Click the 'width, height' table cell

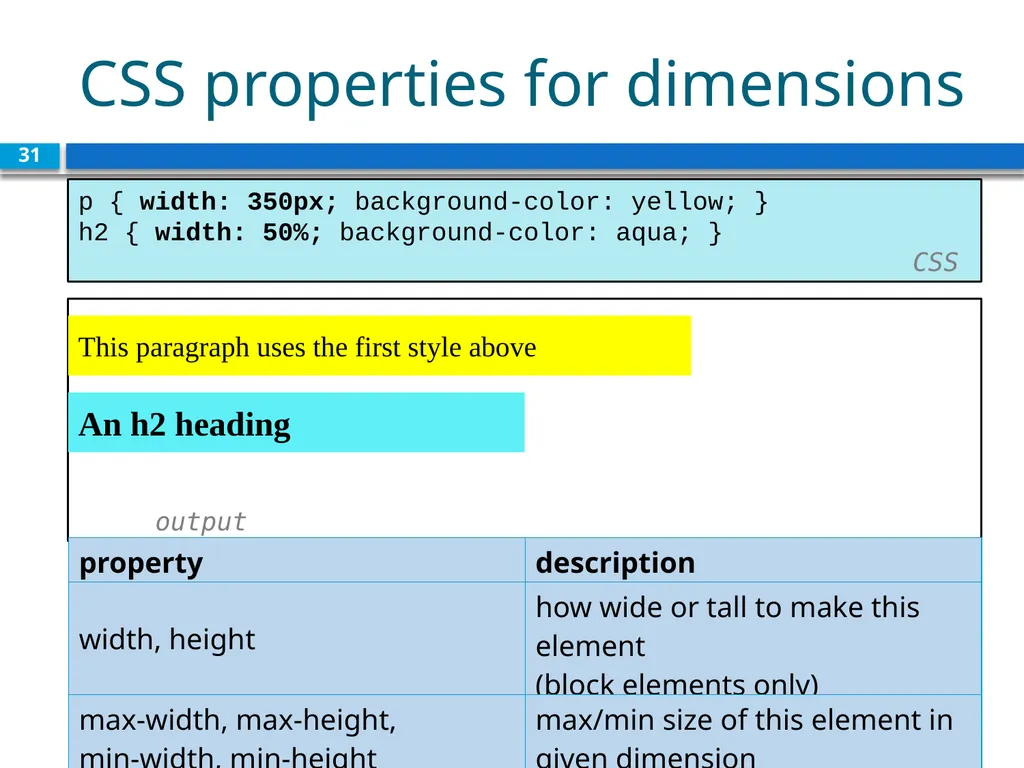pyautogui.click(x=297, y=639)
